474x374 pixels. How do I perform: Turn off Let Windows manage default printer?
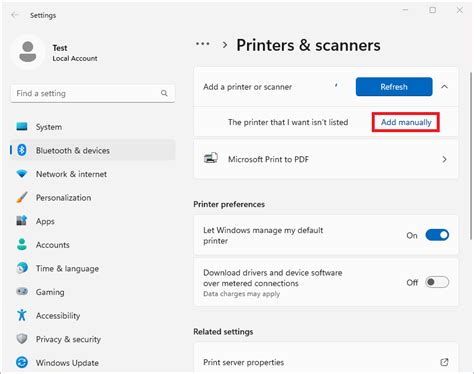point(437,235)
